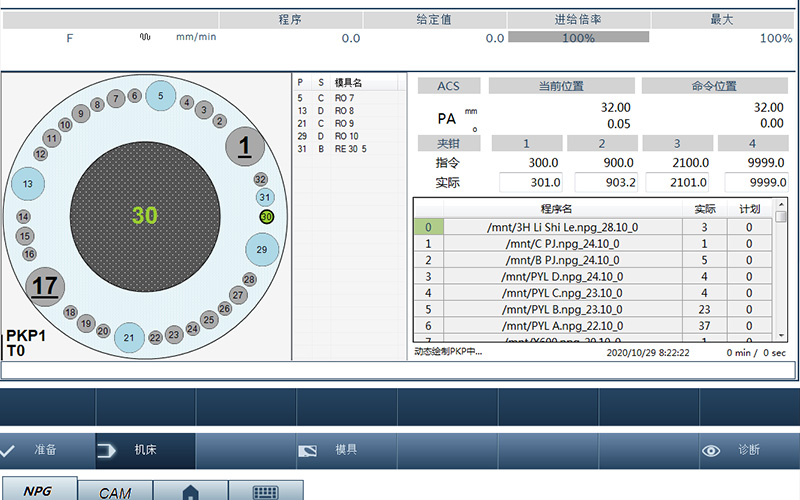Click the 模具 tool icon
The image size is (800, 500).
308,451
